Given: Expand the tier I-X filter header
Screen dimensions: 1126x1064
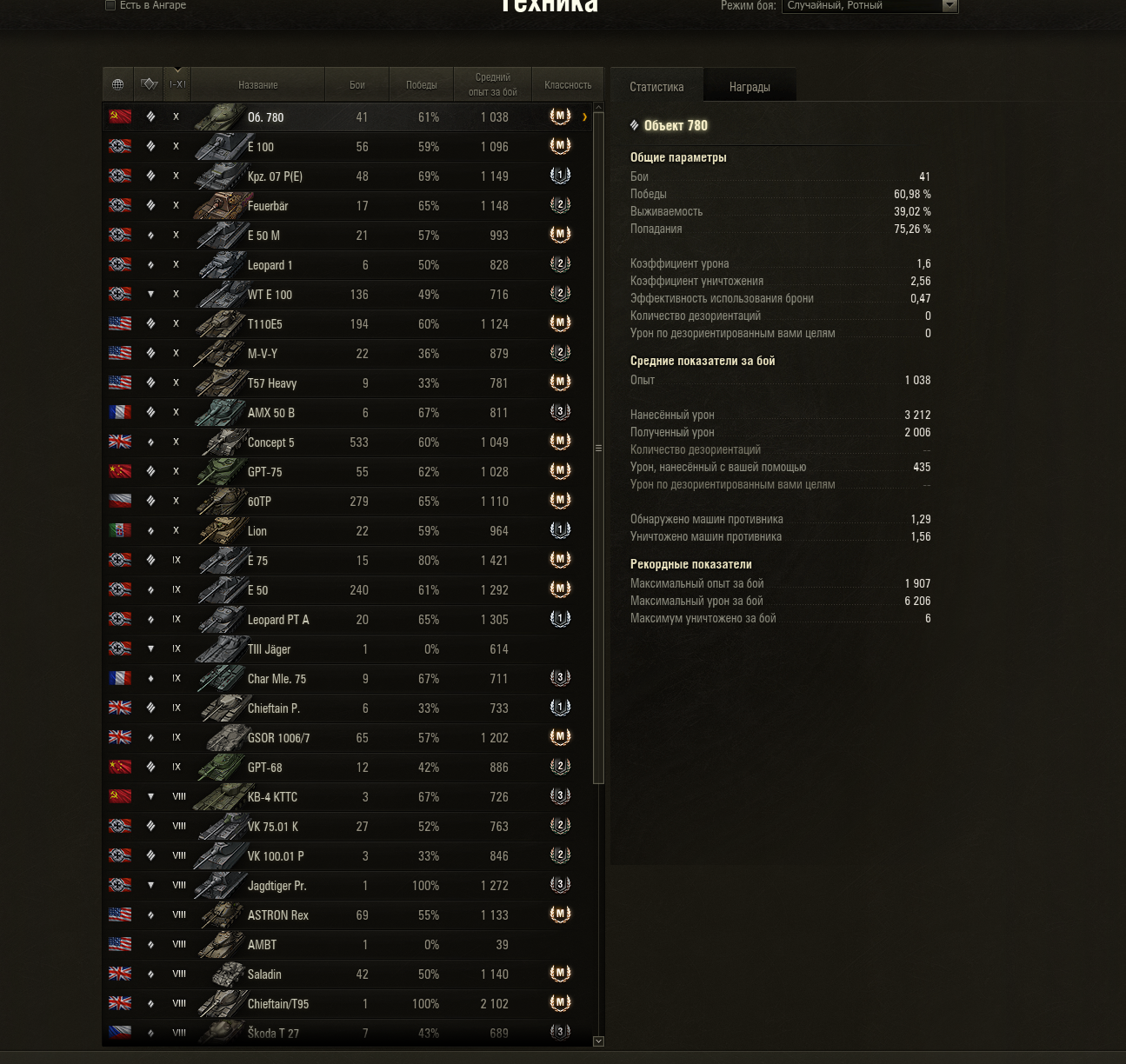Looking at the screenshot, I should (x=177, y=83).
